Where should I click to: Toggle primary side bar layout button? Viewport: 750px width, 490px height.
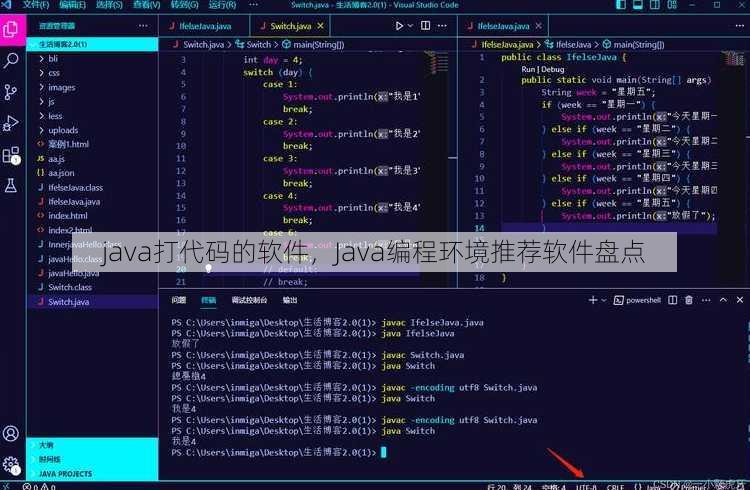click(x=621, y=5)
